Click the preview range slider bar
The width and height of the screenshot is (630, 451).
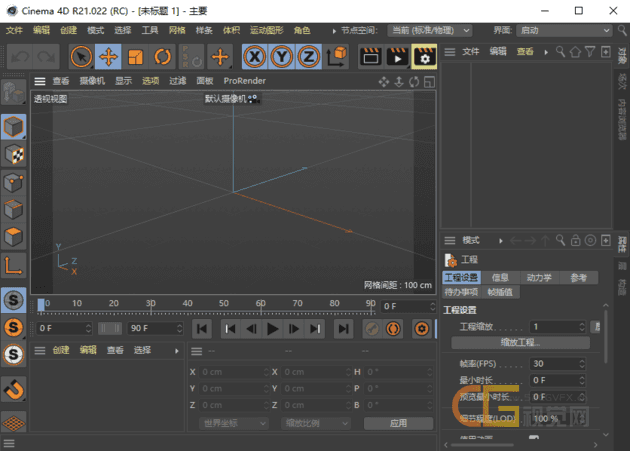(110, 328)
